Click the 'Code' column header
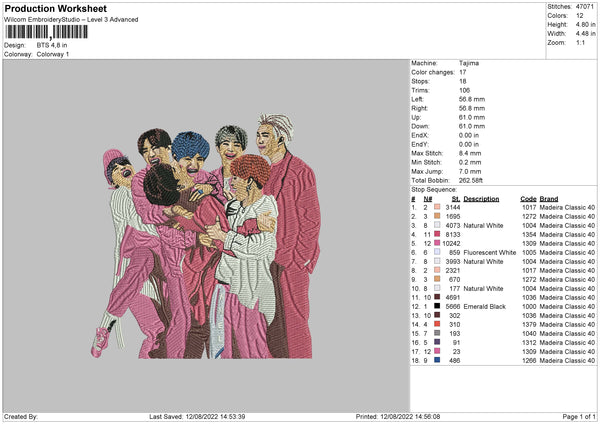 point(528,199)
